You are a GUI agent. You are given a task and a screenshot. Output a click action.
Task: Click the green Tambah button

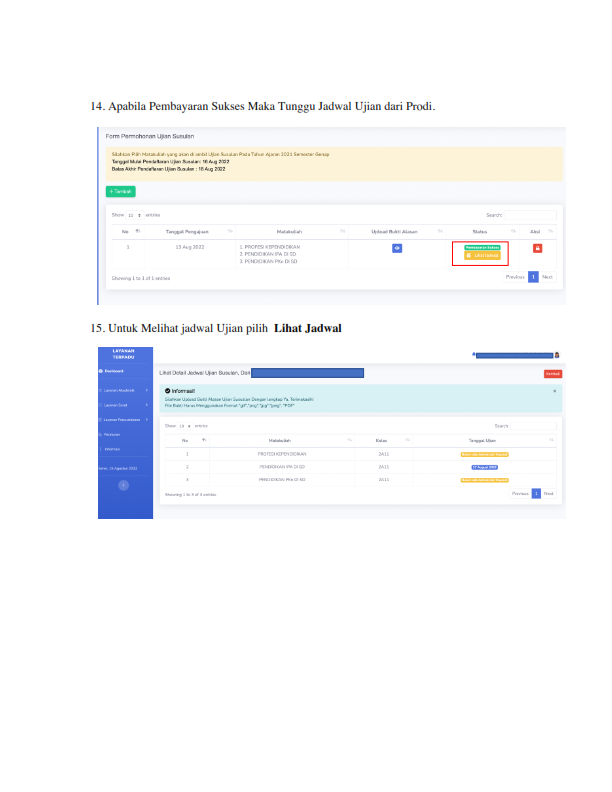[121, 191]
